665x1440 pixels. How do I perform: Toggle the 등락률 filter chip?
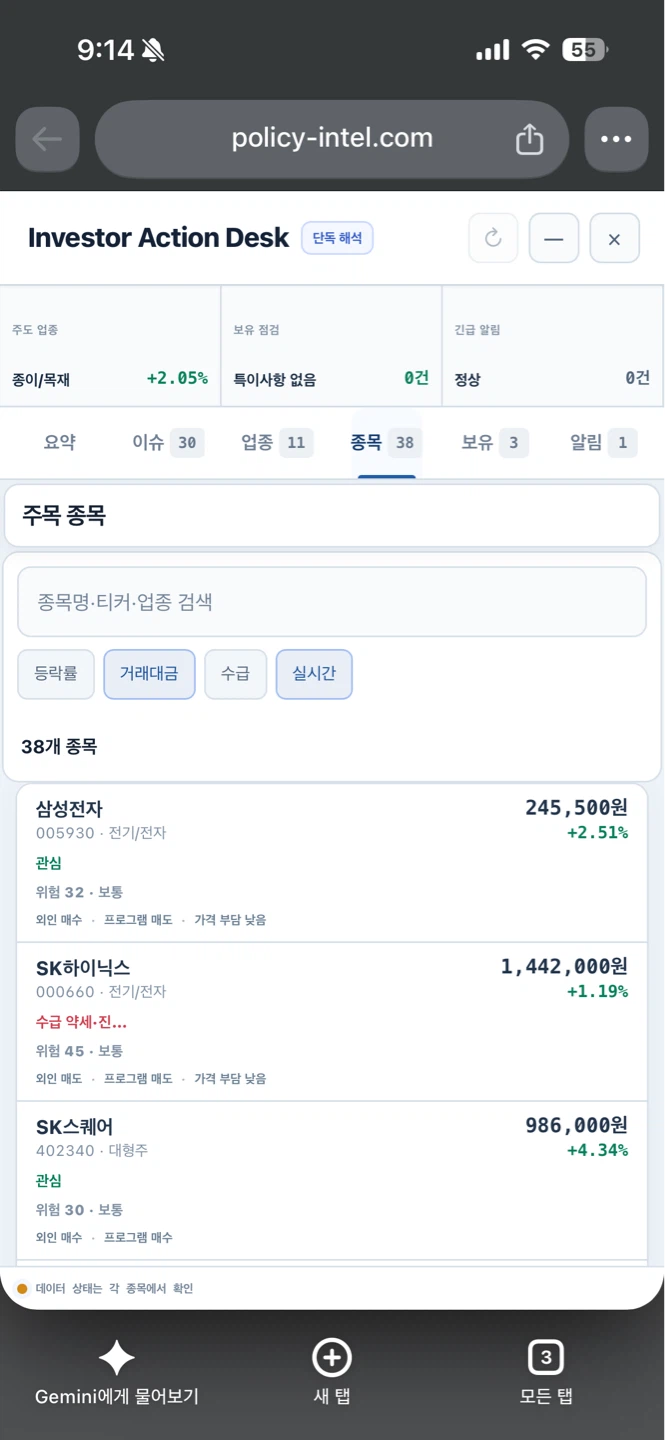pyautogui.click(x=56, y=674)
